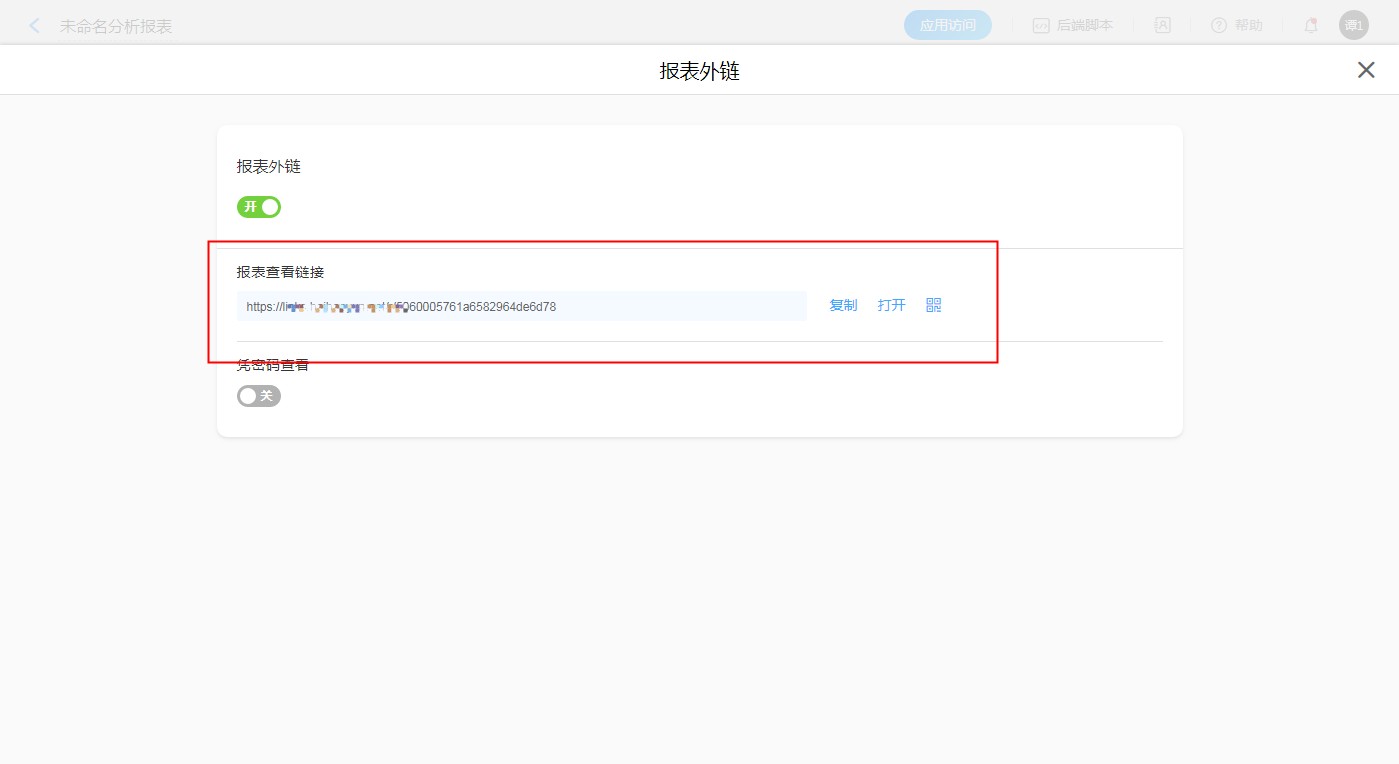Click the 报表查看链接 section label
1399x764 pixels.
click(280, 272)
